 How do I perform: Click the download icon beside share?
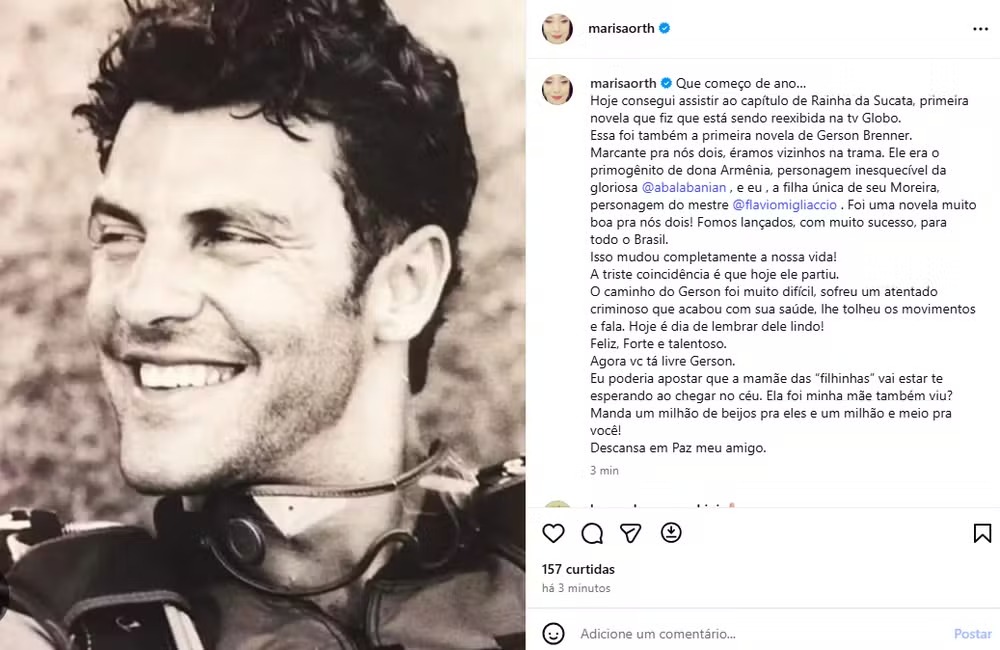click(671, 533)
